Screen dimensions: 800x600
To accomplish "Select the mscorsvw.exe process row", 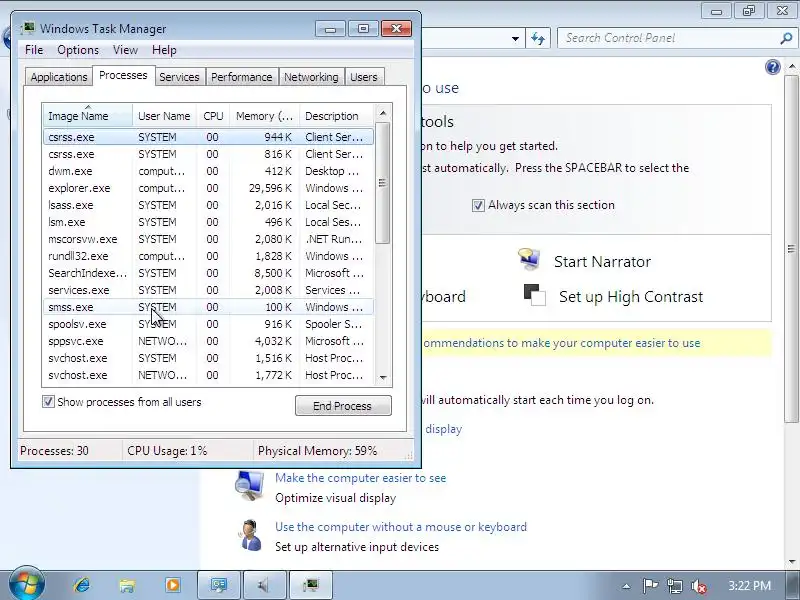I will pyautogui.click(x=208, y=239).
